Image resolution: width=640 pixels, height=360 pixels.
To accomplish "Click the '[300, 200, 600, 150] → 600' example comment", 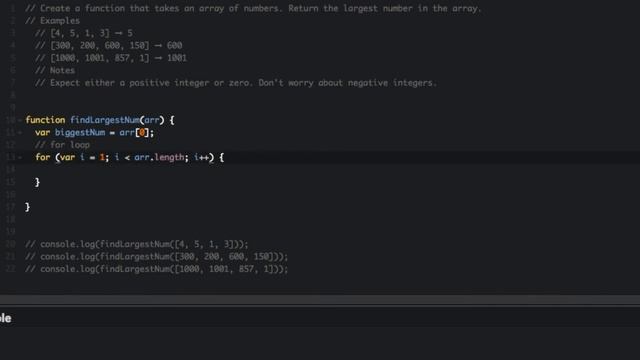I will click(x=109, y=46).
